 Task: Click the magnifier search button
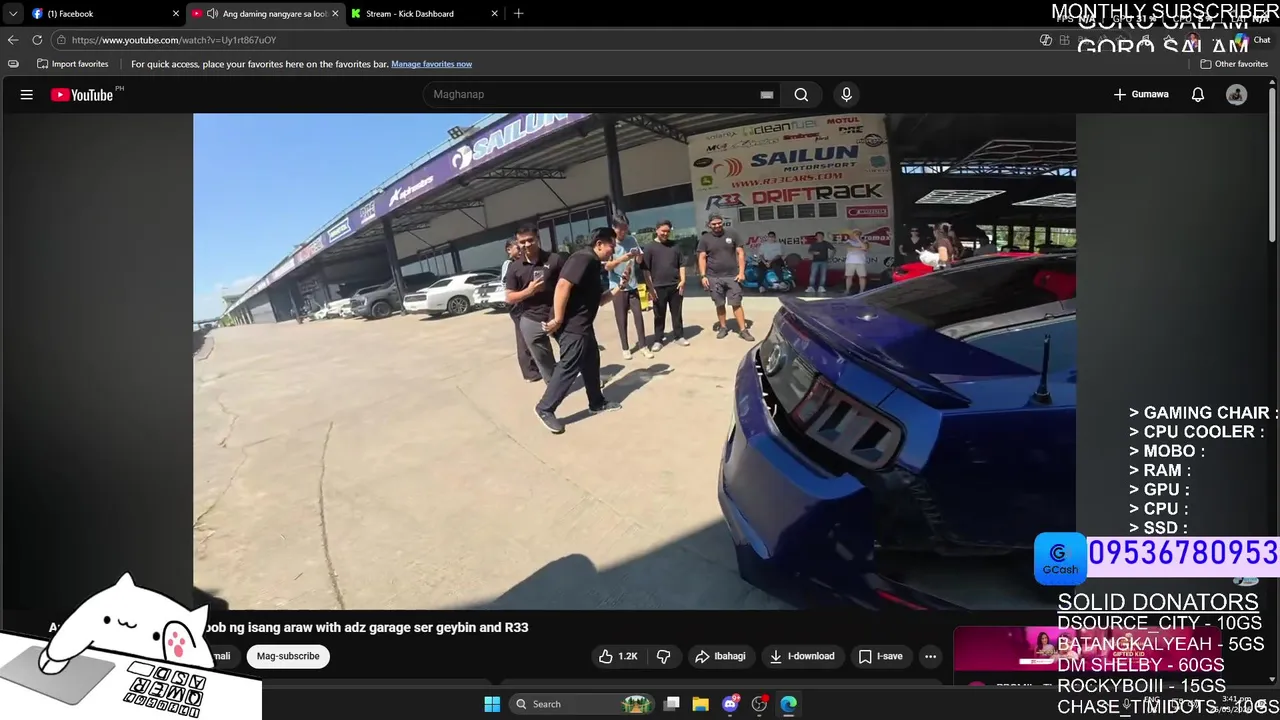801,94
